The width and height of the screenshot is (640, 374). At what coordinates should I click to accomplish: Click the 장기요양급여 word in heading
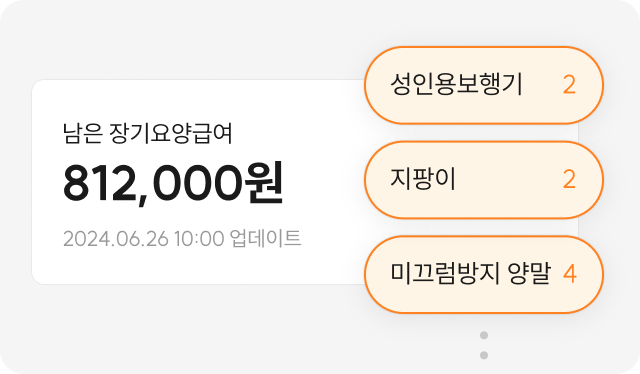point(171,133)
